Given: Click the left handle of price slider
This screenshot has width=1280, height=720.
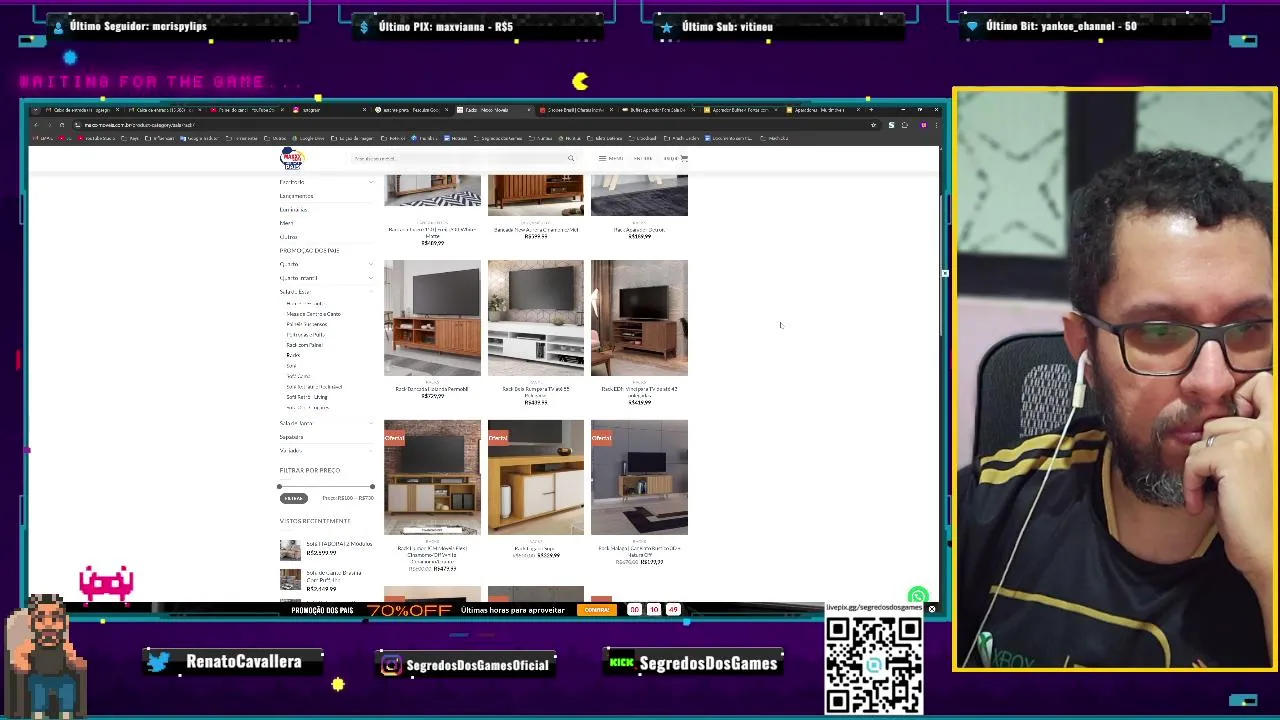Looking at the screenshot, I should coord(279,487).
